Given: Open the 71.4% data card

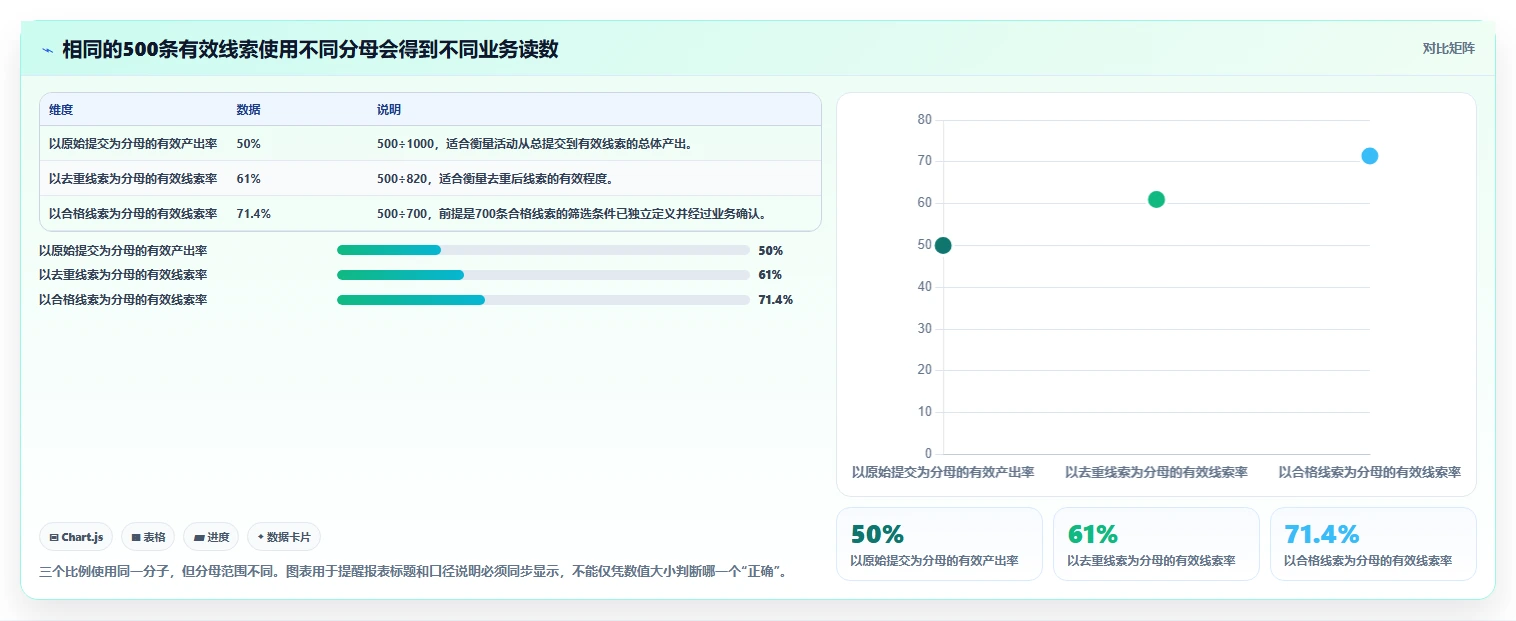Looking at the screenshot, I should click(1373, 544).
